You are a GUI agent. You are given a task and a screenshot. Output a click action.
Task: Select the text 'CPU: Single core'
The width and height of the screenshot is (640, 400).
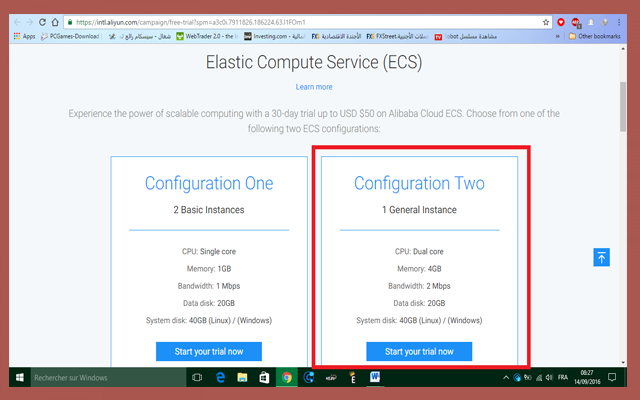pos(209,251)
